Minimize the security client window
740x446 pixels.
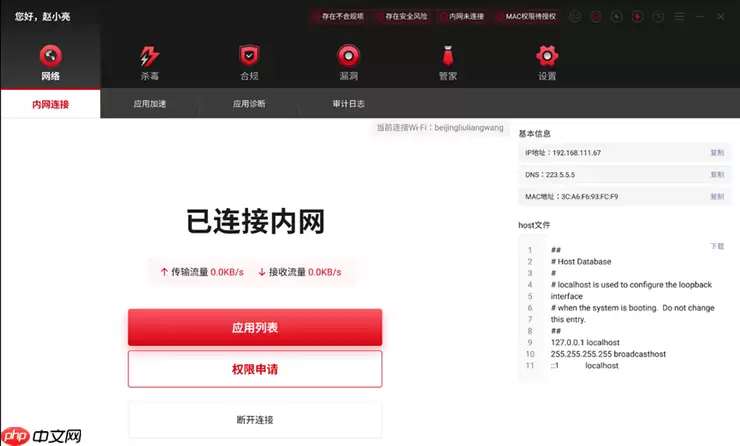700,17
